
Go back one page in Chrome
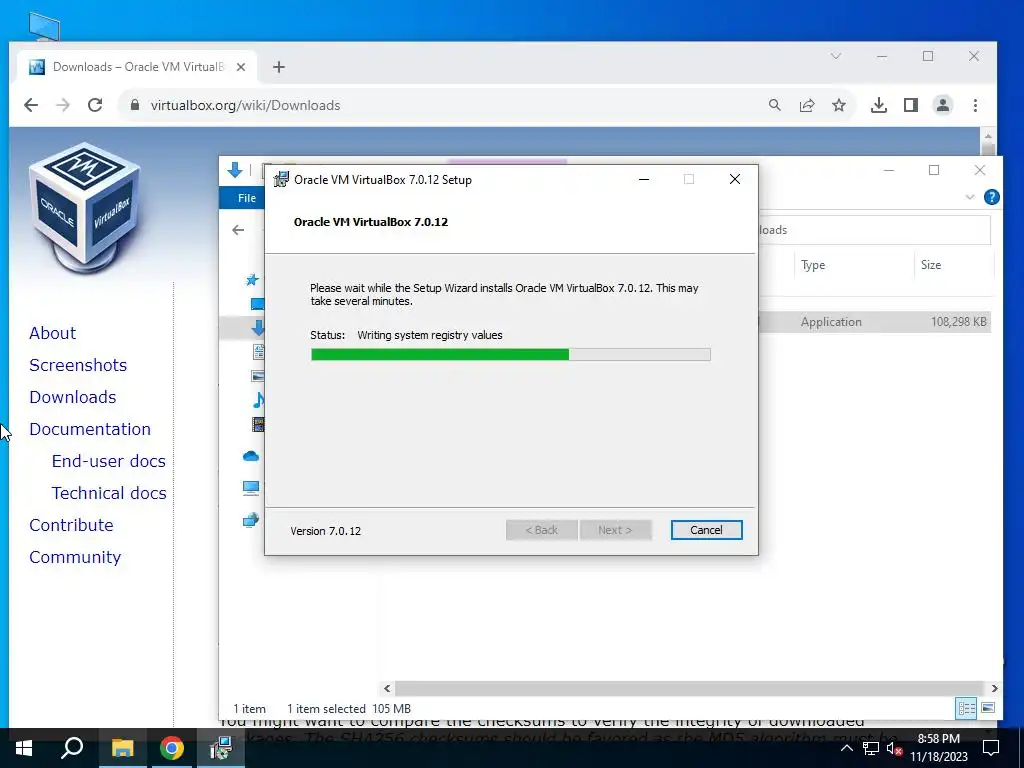tap(31, 105)
